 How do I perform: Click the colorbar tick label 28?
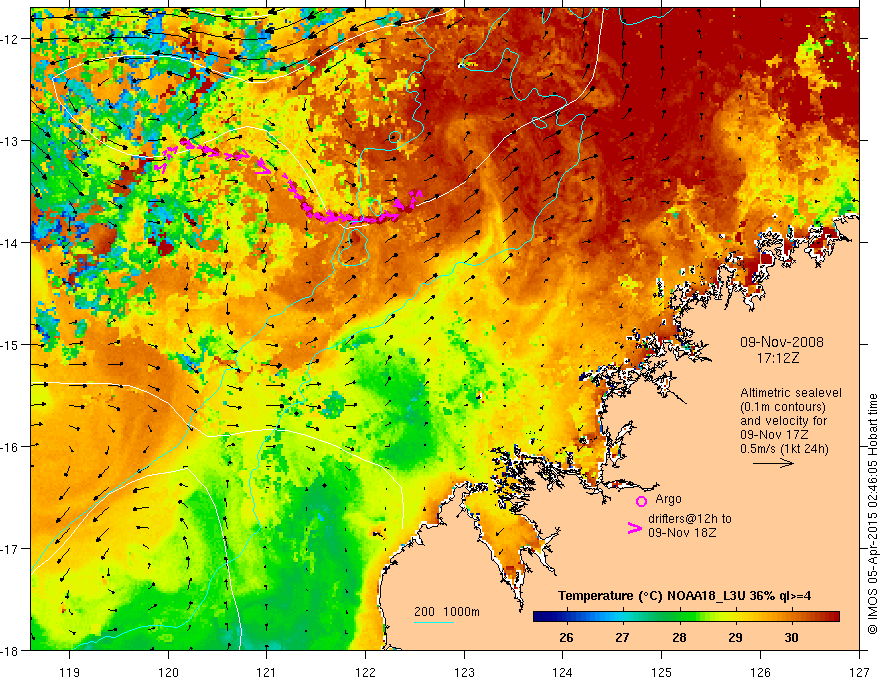tap(679, 637)
